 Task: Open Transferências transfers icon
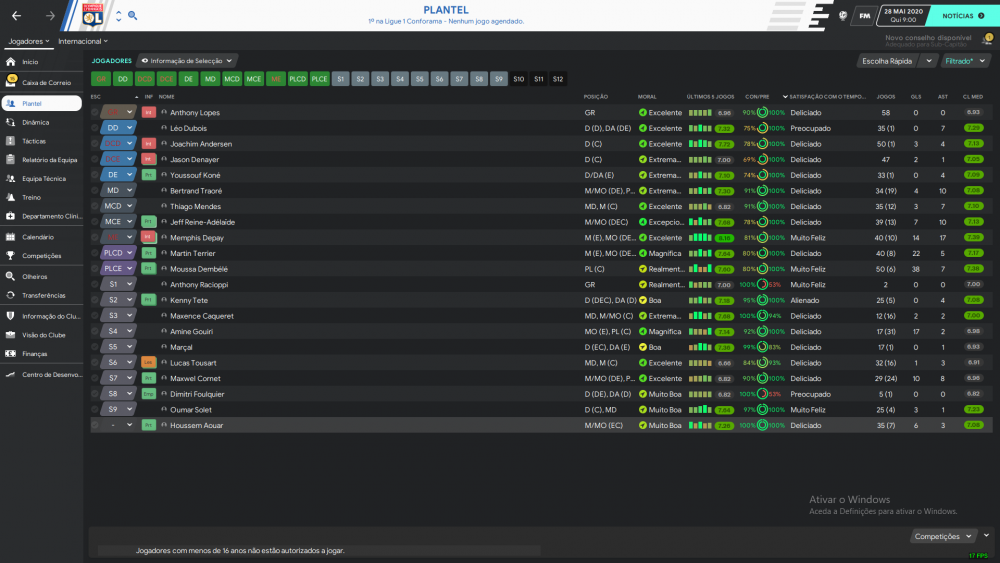point(10,295)
